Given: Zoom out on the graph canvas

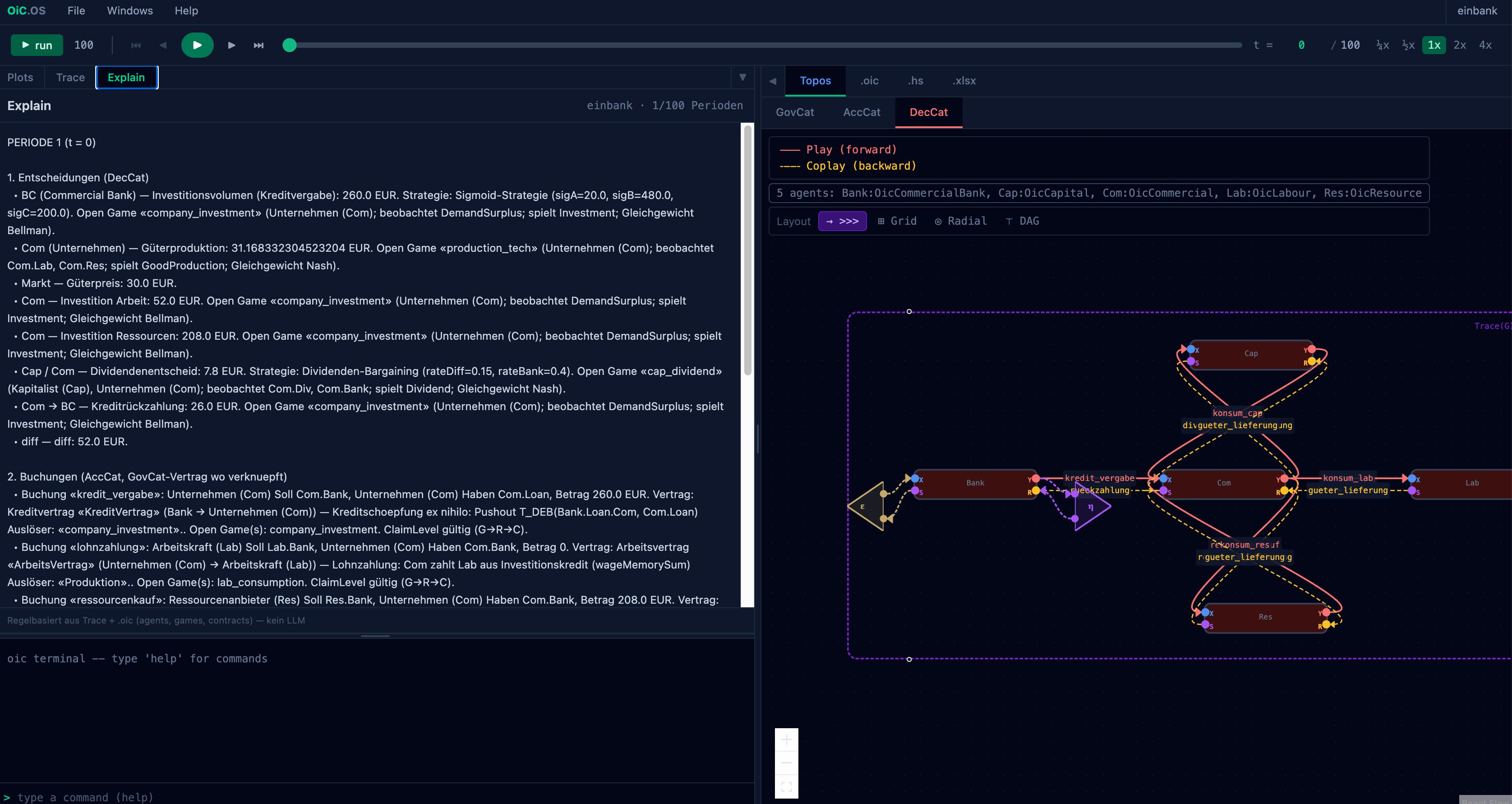Looking at the screenshot, I should click(x=787, y=763).
